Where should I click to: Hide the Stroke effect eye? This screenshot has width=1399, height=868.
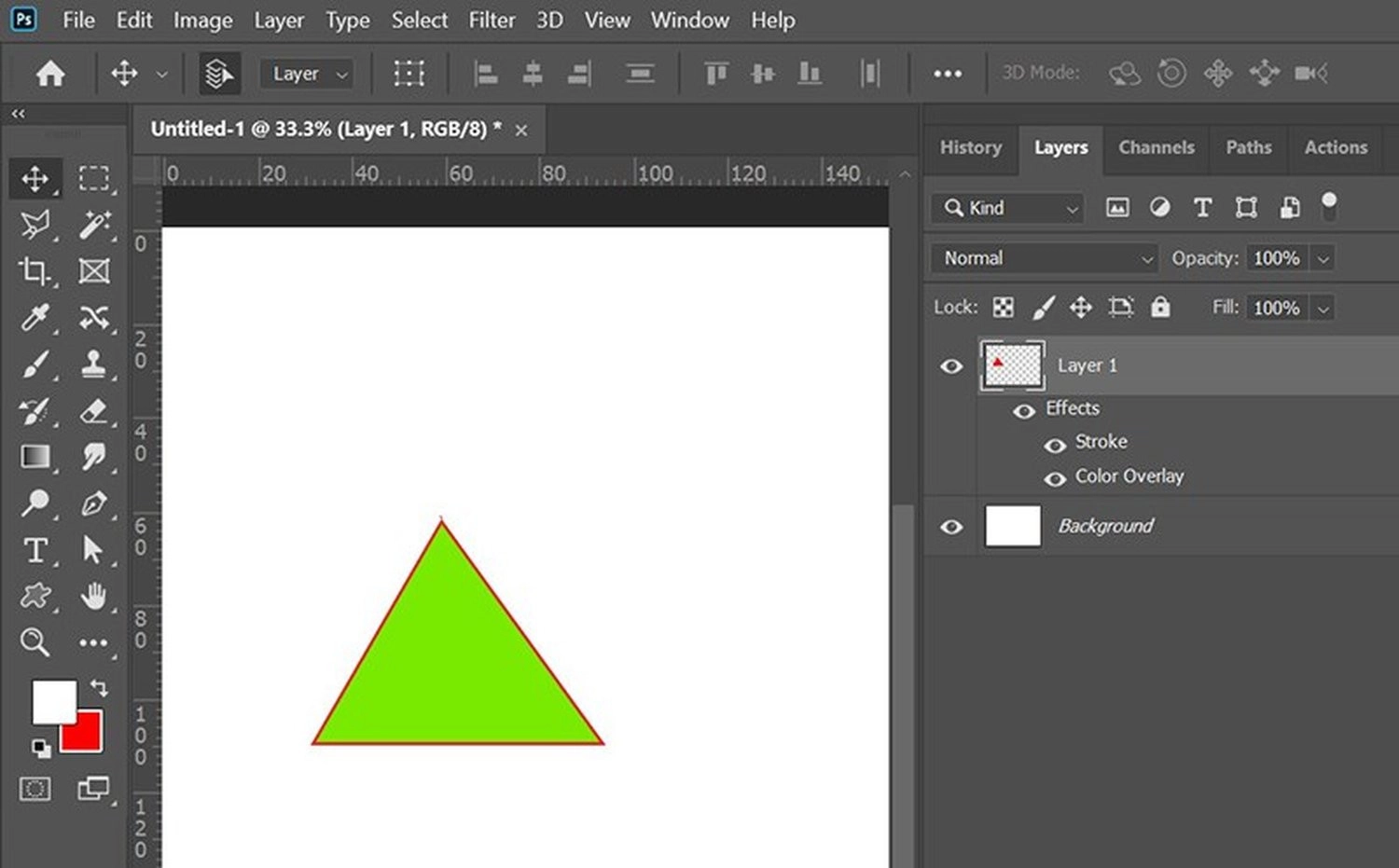[1055, 446]
